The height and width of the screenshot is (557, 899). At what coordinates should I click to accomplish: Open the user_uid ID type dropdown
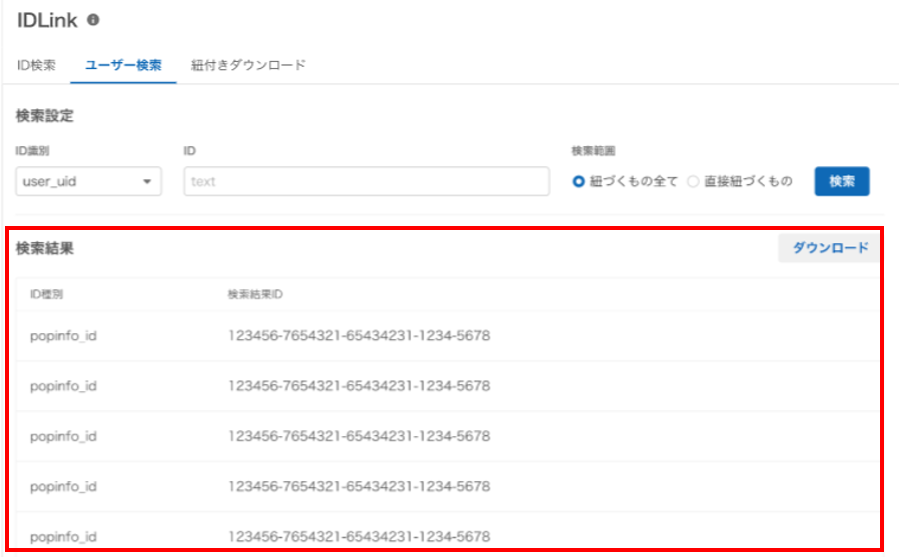coord(88,181)
